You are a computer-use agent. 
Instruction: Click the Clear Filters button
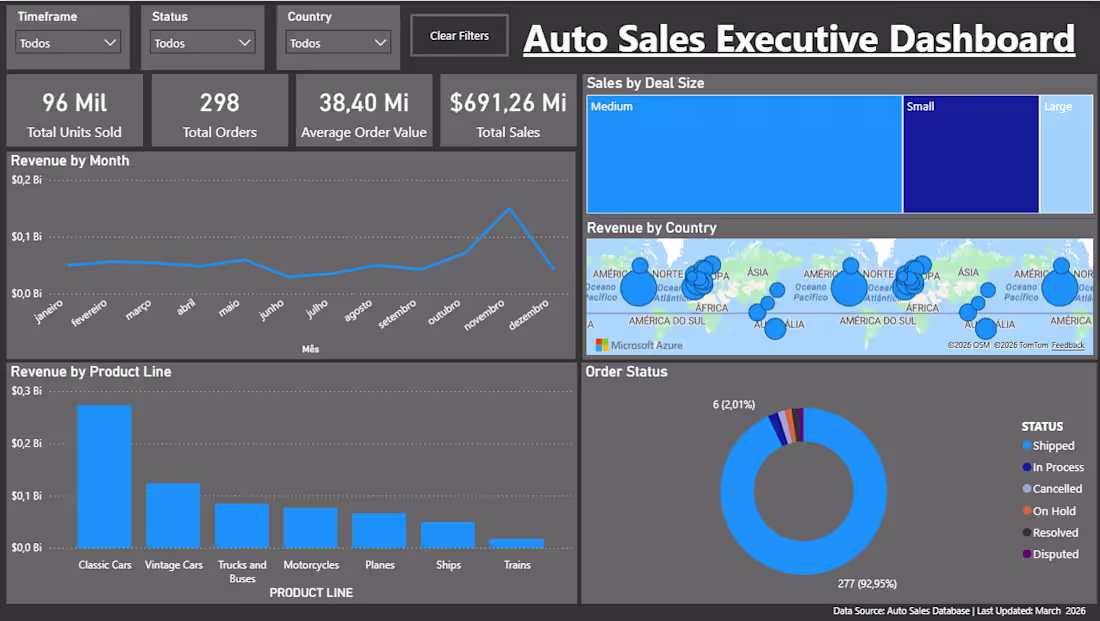pyautogui.click(x=458, y=34)
